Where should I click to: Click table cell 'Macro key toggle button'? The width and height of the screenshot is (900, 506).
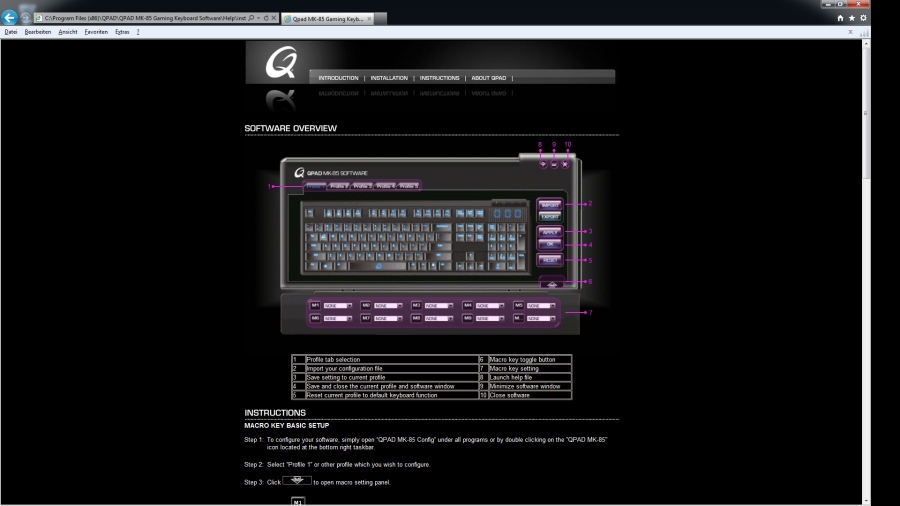[529, 360]
